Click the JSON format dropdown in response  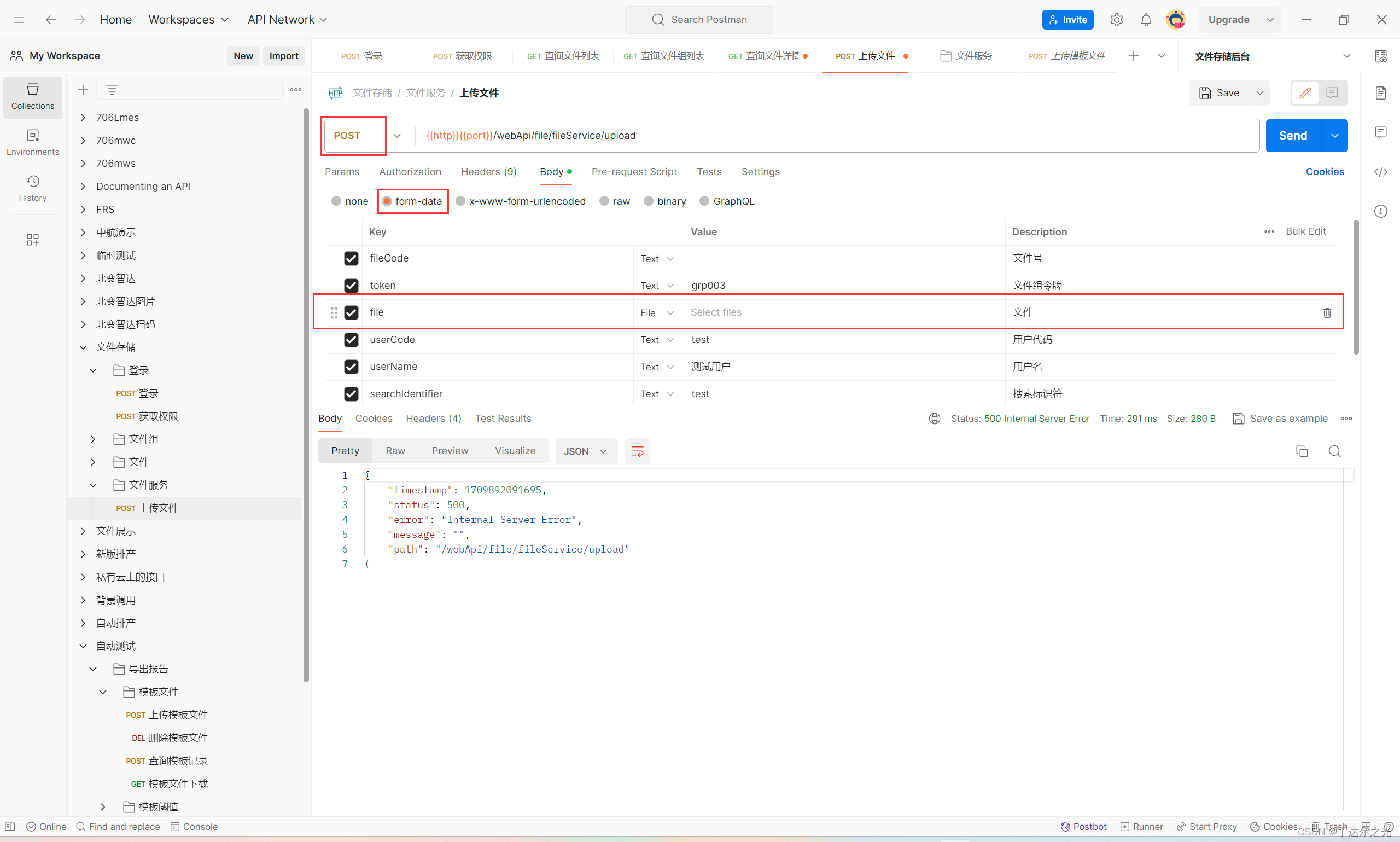(585, 451)
